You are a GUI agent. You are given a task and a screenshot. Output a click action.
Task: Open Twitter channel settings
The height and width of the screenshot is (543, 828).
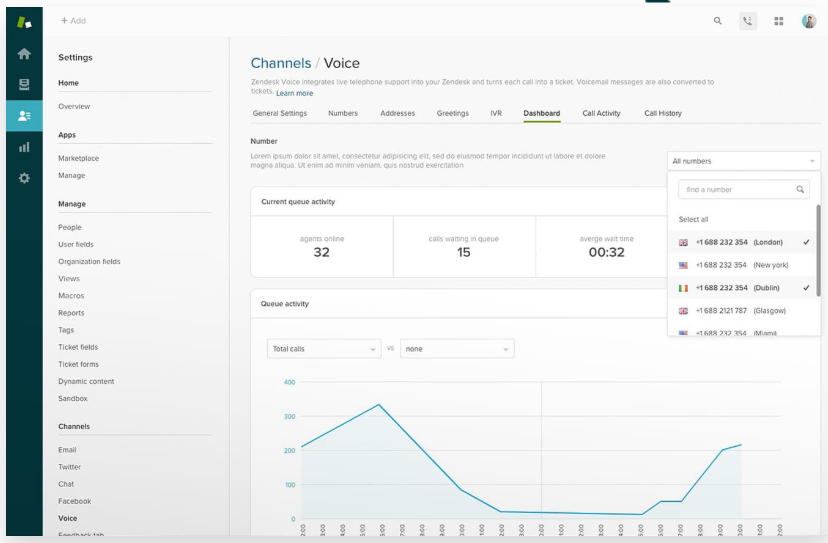pyautogui.click(x=69, y=467)
